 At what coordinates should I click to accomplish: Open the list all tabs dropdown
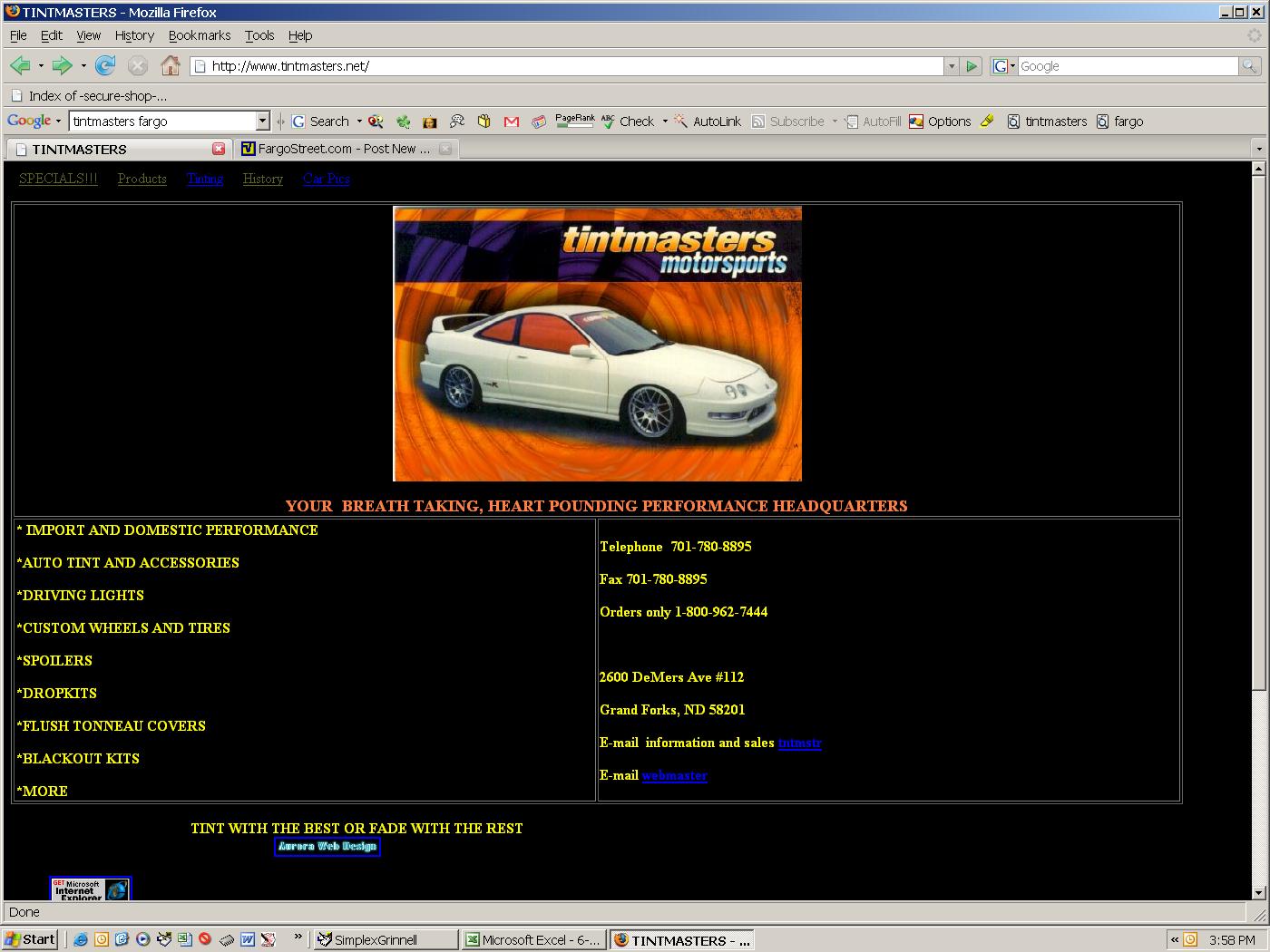point(1258,149)
